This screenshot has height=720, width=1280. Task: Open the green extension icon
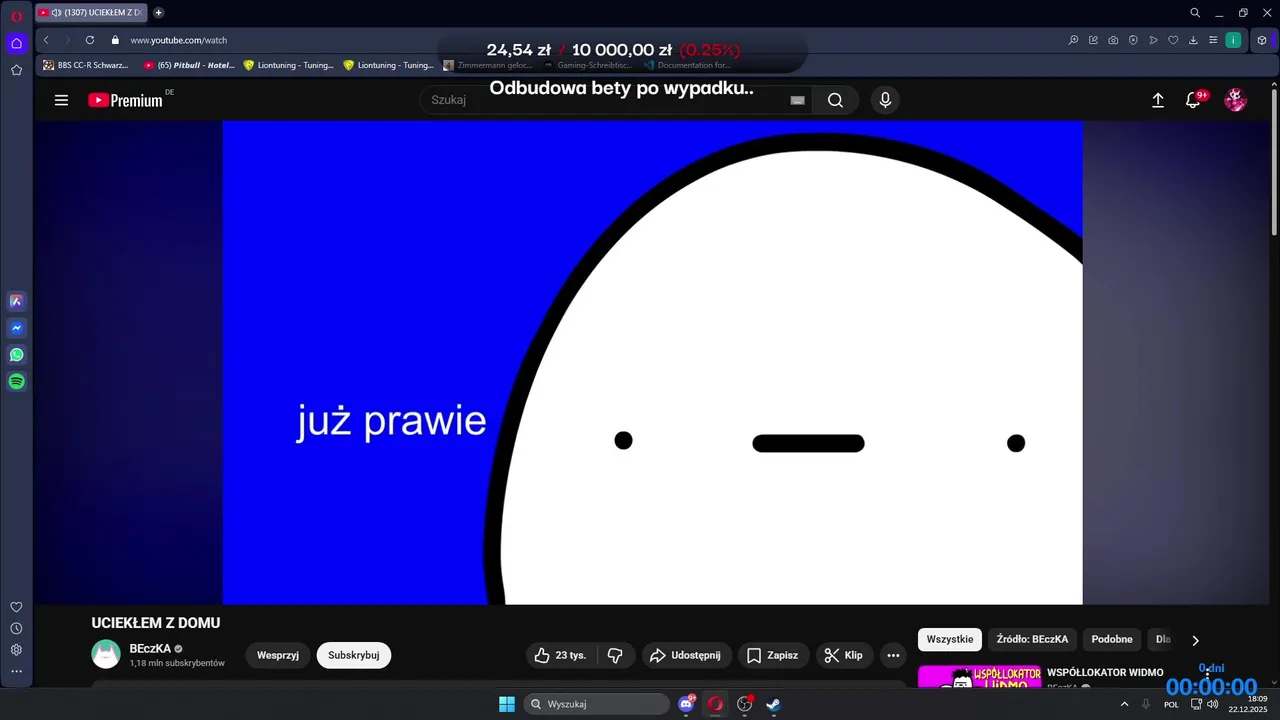[1234, 40]
